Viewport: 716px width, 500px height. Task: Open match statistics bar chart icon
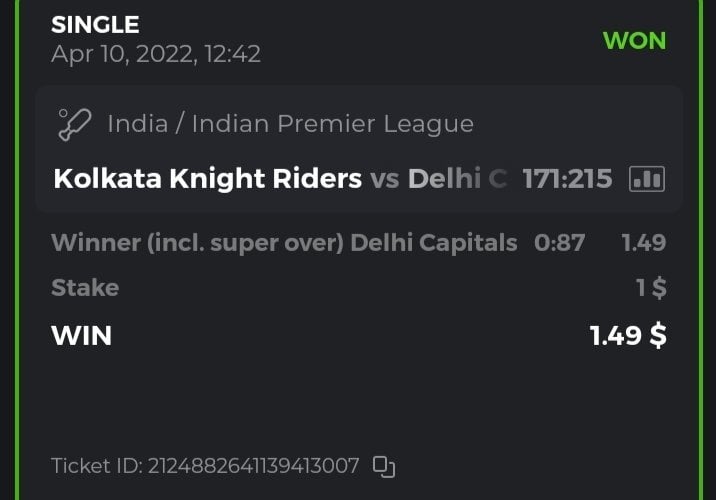click(646, 179)
